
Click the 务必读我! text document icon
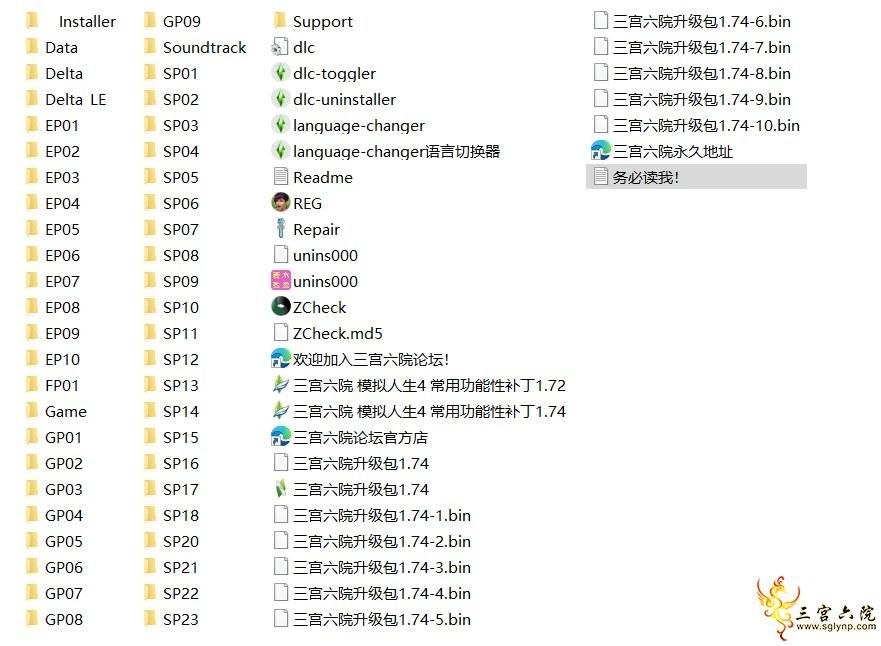601,176
